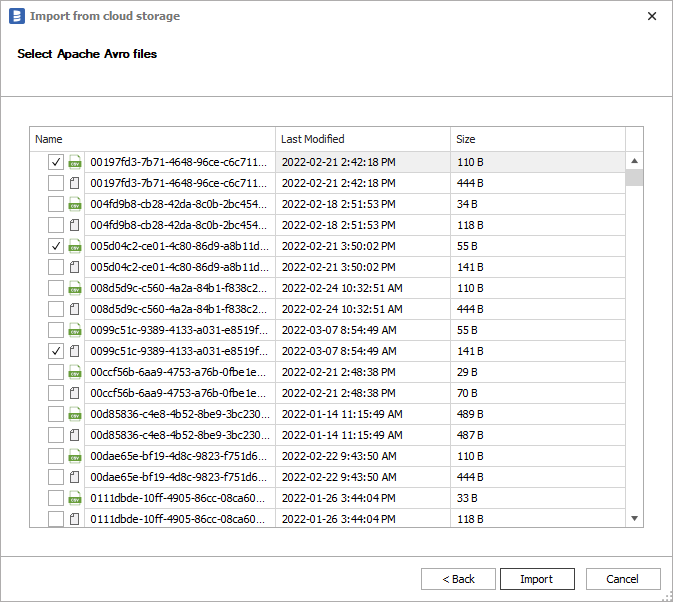Click the CSV icon of checked file 005d04c2

pos(74,246)
